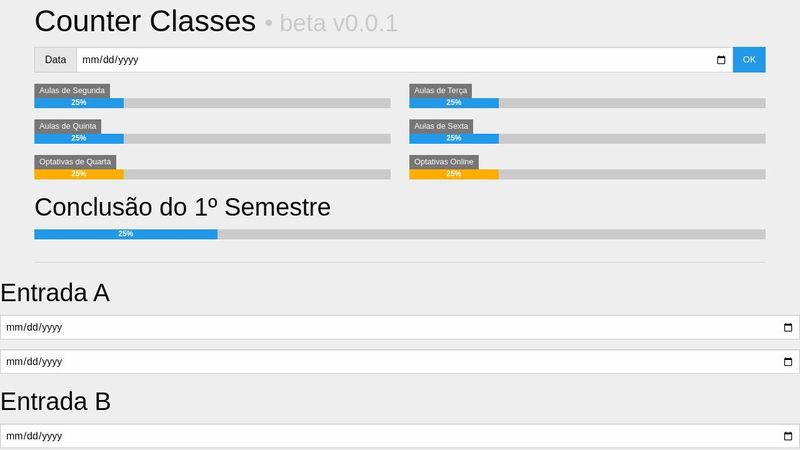Click the Optativas Online orange progress bar
The width and height of the screenshot is (800, 450).
(587, 174)
